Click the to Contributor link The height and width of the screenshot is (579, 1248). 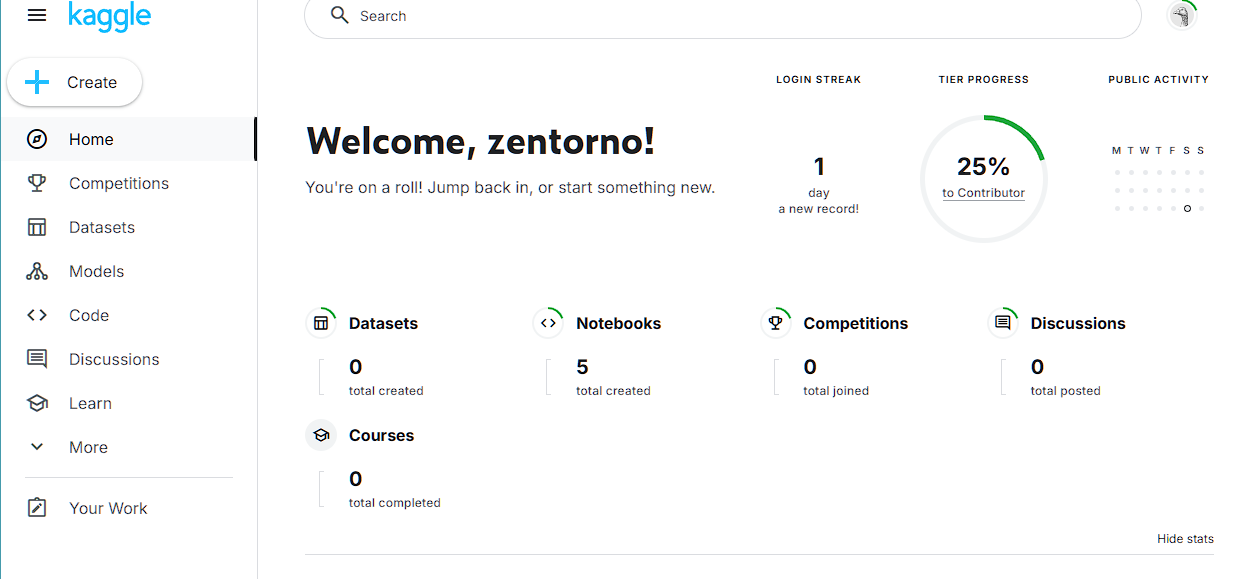[x=983, y=193]
